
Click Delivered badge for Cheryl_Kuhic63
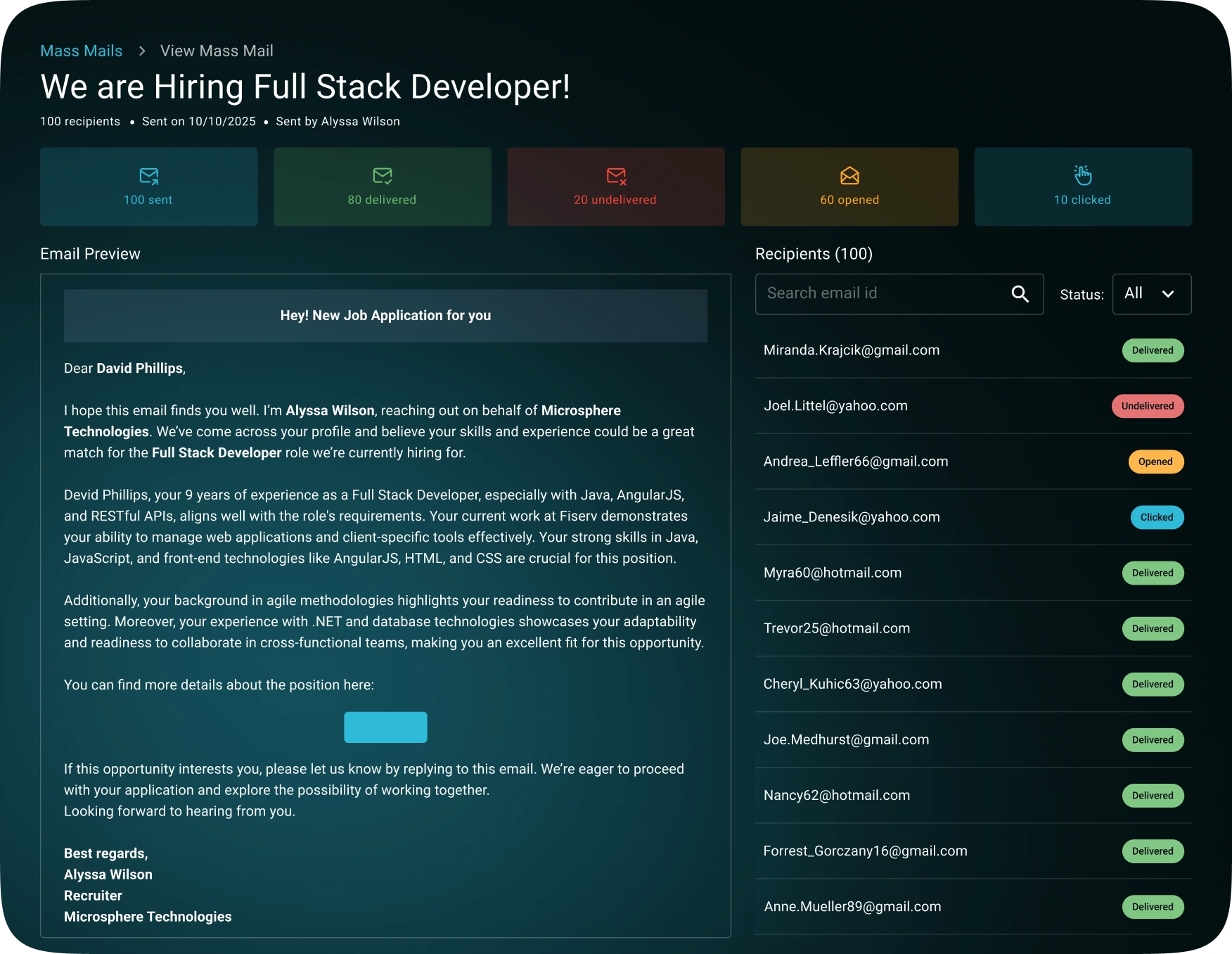pyautogui.click(x=1153, y=684)
